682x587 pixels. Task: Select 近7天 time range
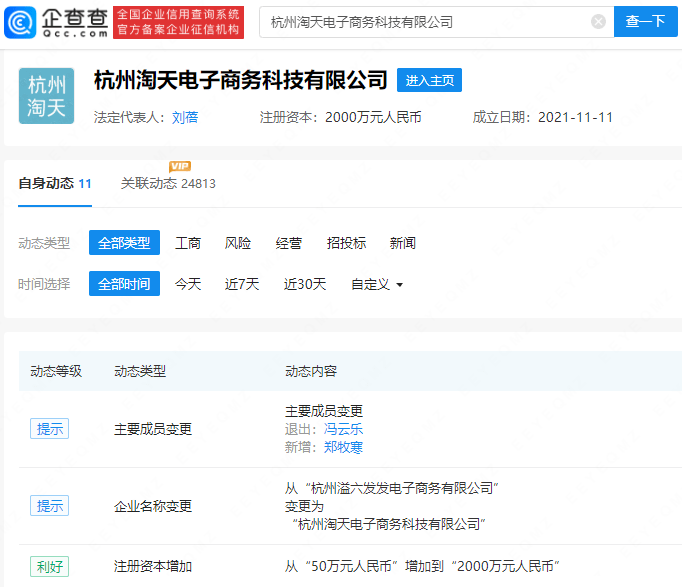[242, 284]
